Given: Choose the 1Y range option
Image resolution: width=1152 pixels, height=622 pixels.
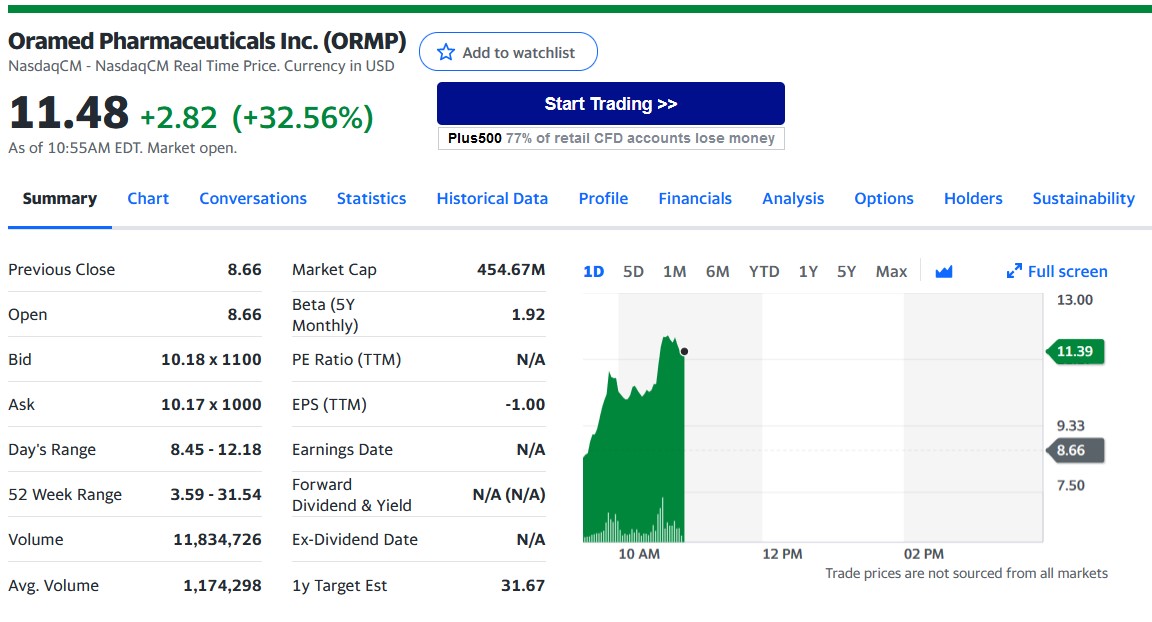Looking at the screenshot, I should (x=808, y=270).
